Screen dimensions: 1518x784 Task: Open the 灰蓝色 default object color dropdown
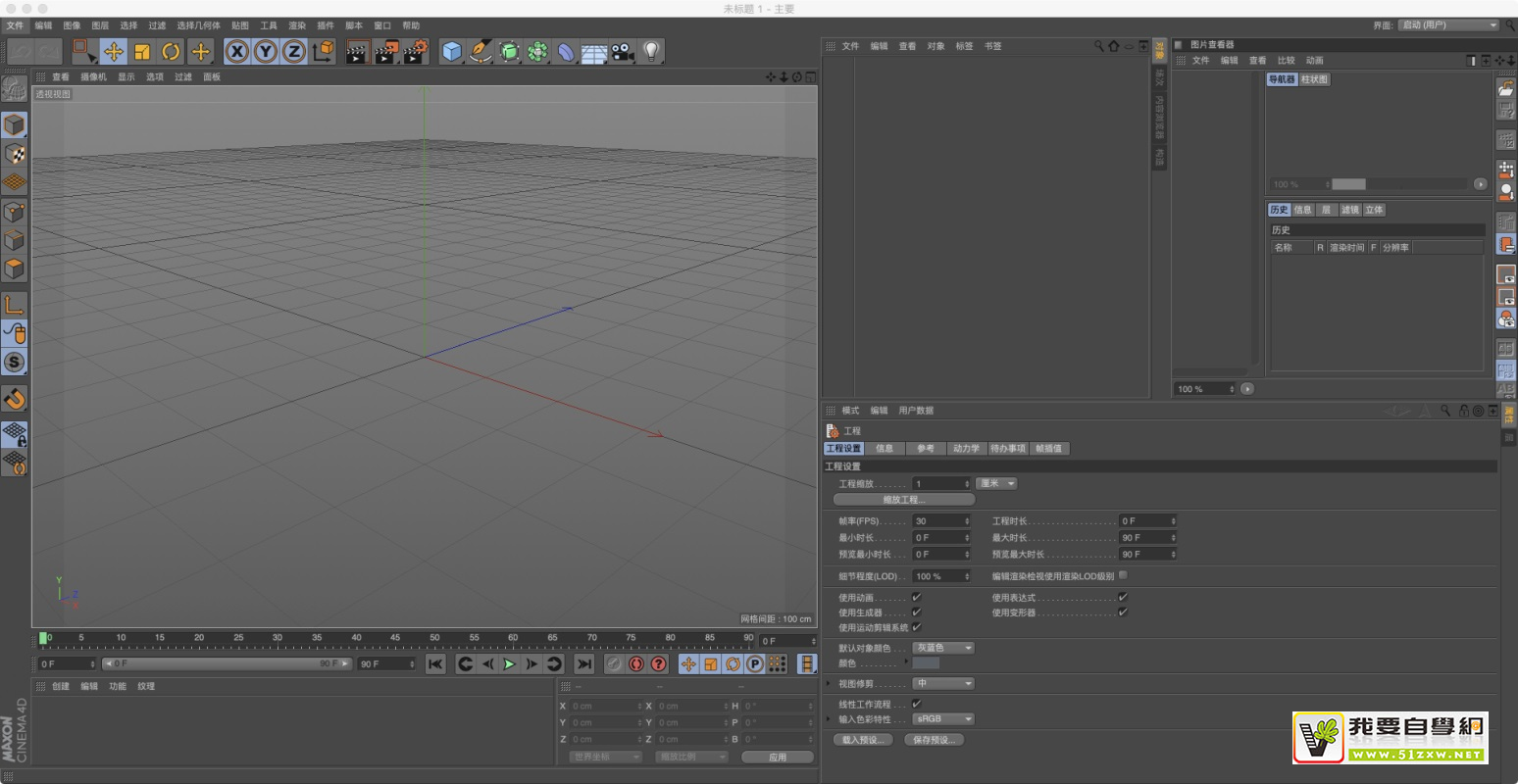[x=944, y=648]
